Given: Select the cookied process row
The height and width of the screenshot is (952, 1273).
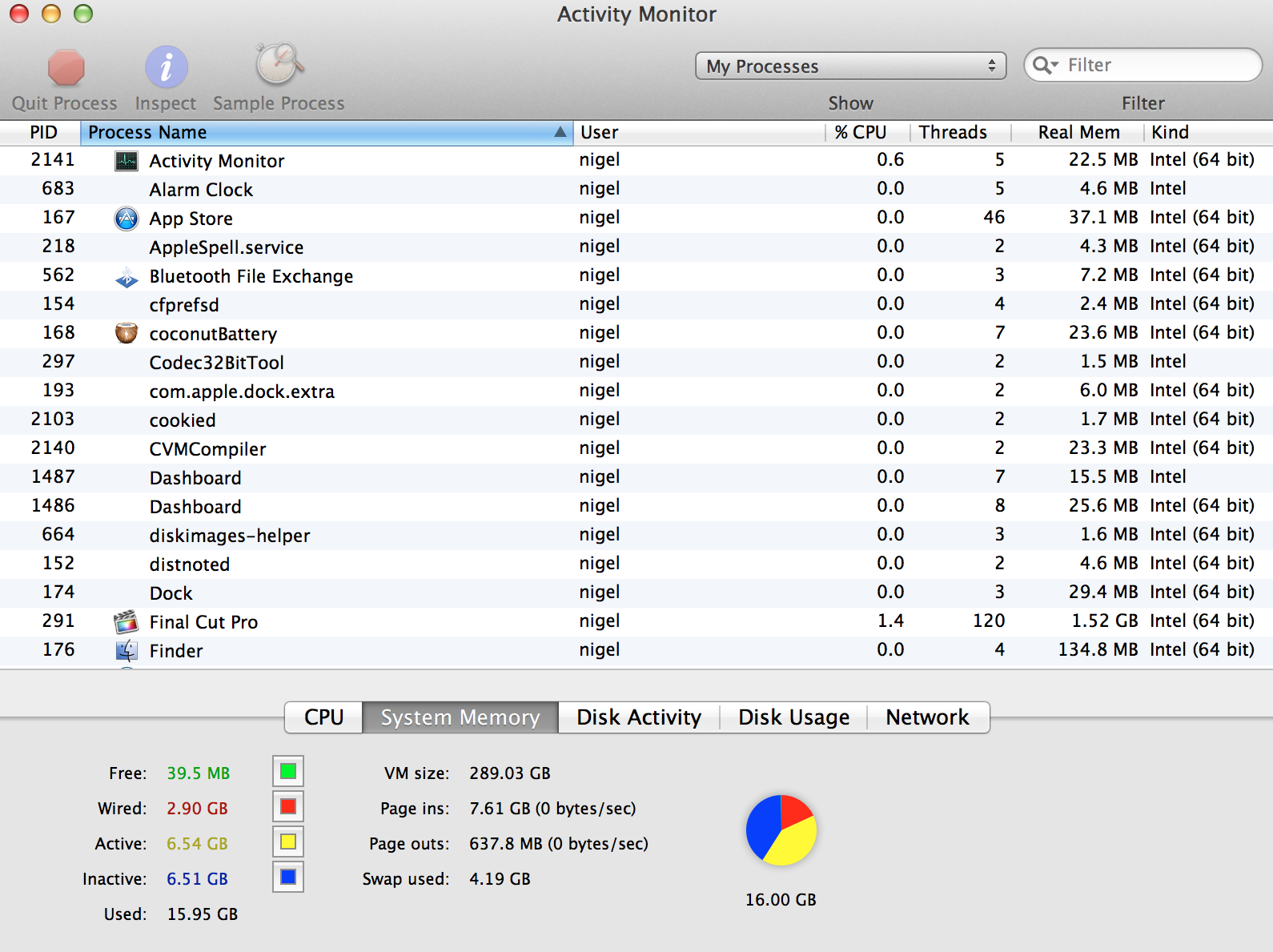Looking at the screenshot, I should click(x=636, y=420).
